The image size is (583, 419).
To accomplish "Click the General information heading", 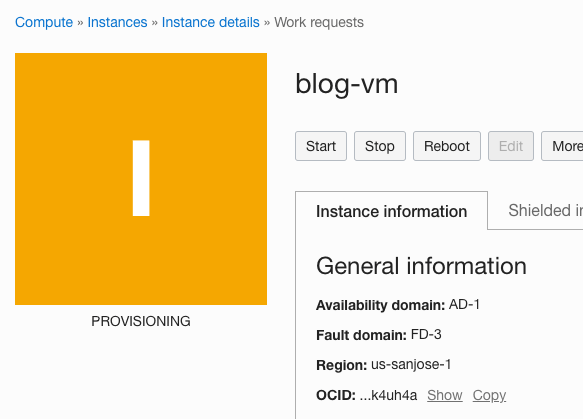I will (421, 266).
